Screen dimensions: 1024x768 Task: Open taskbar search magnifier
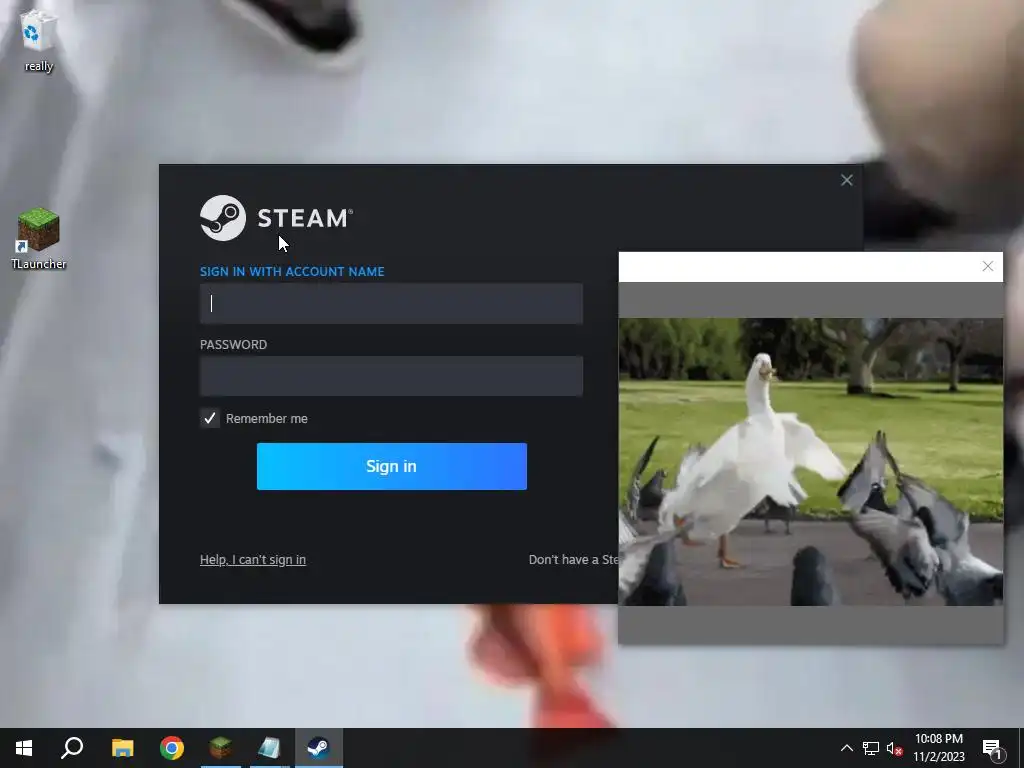click(72, 748)
